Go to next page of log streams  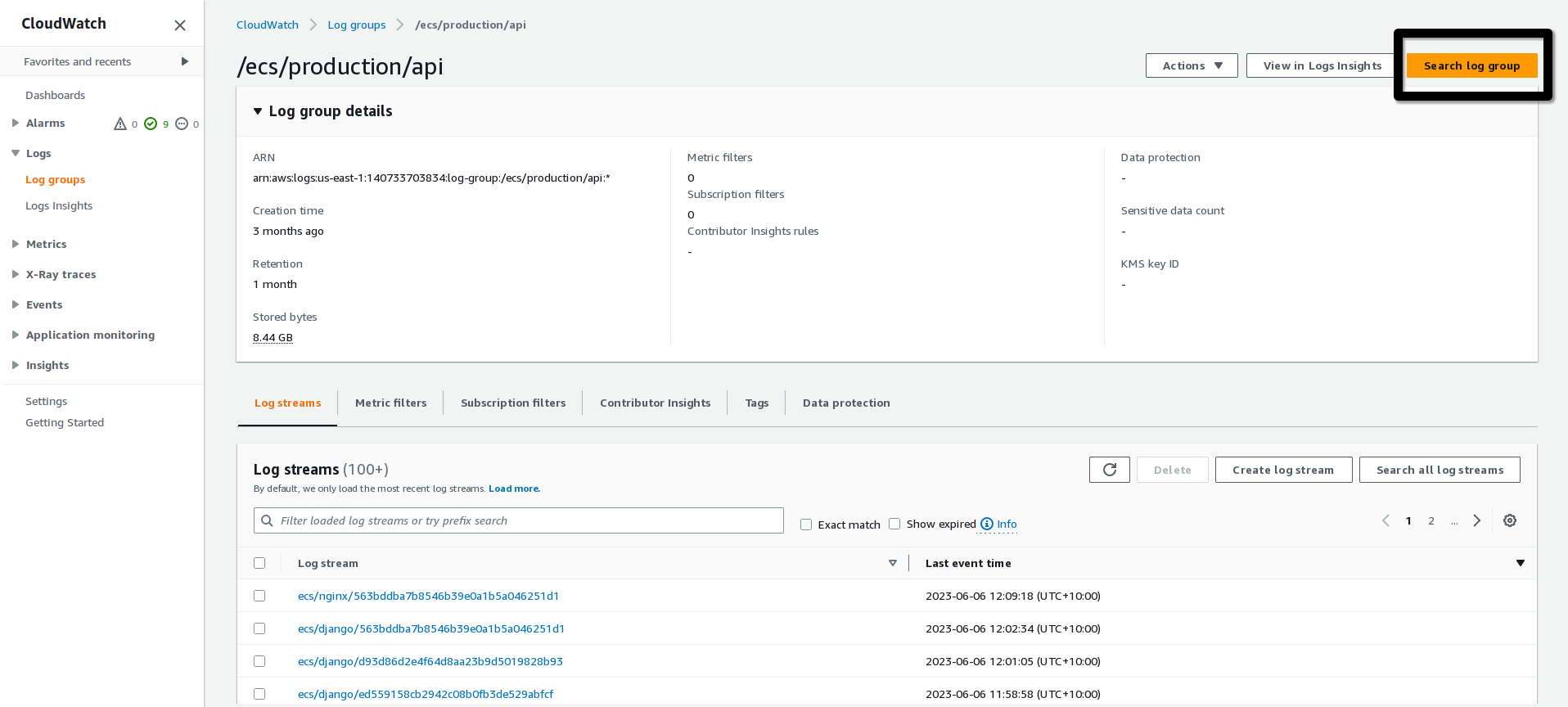[x=1477, y=520]
